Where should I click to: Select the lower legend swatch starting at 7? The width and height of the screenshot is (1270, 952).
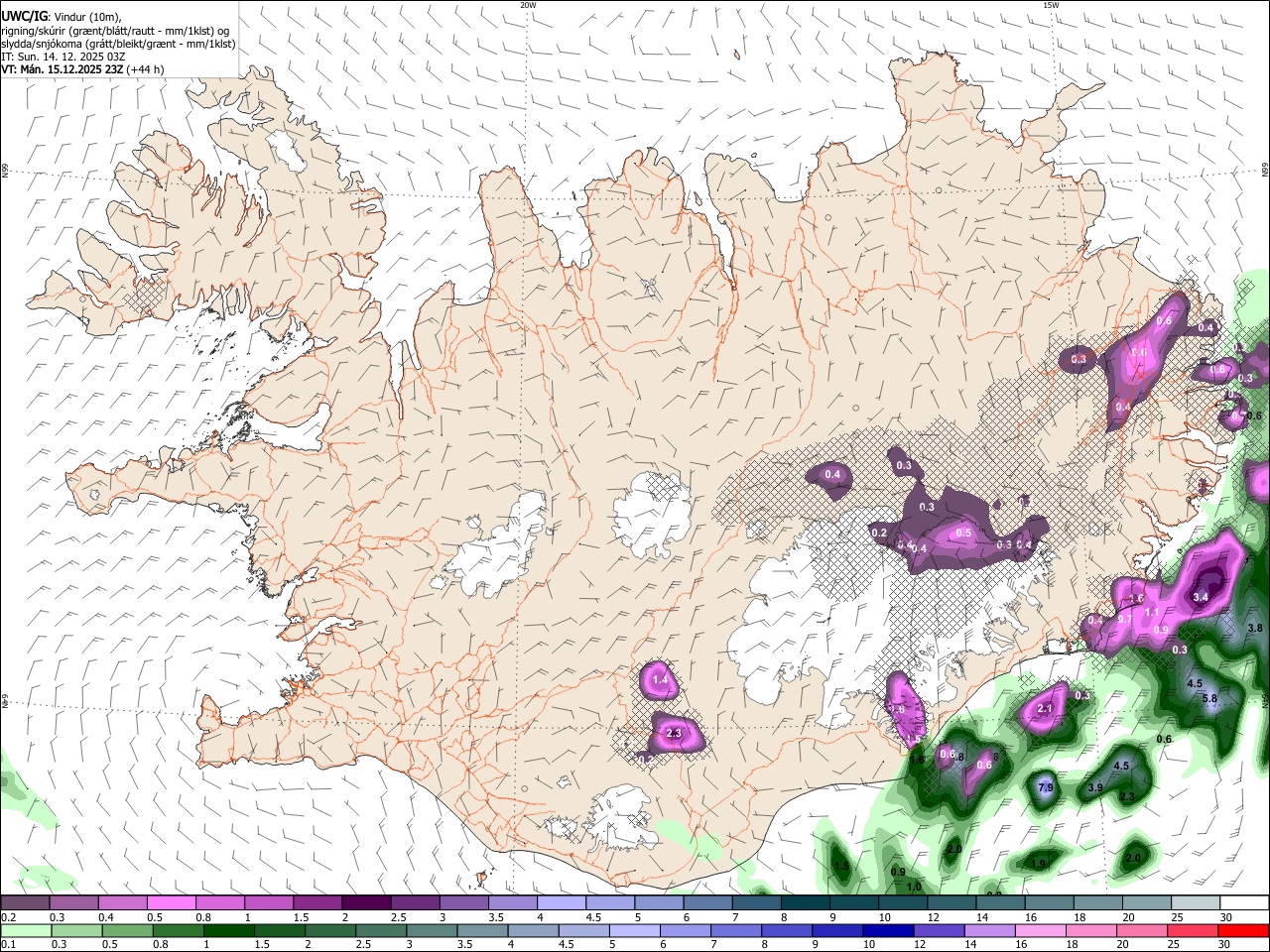coord(736,931)
